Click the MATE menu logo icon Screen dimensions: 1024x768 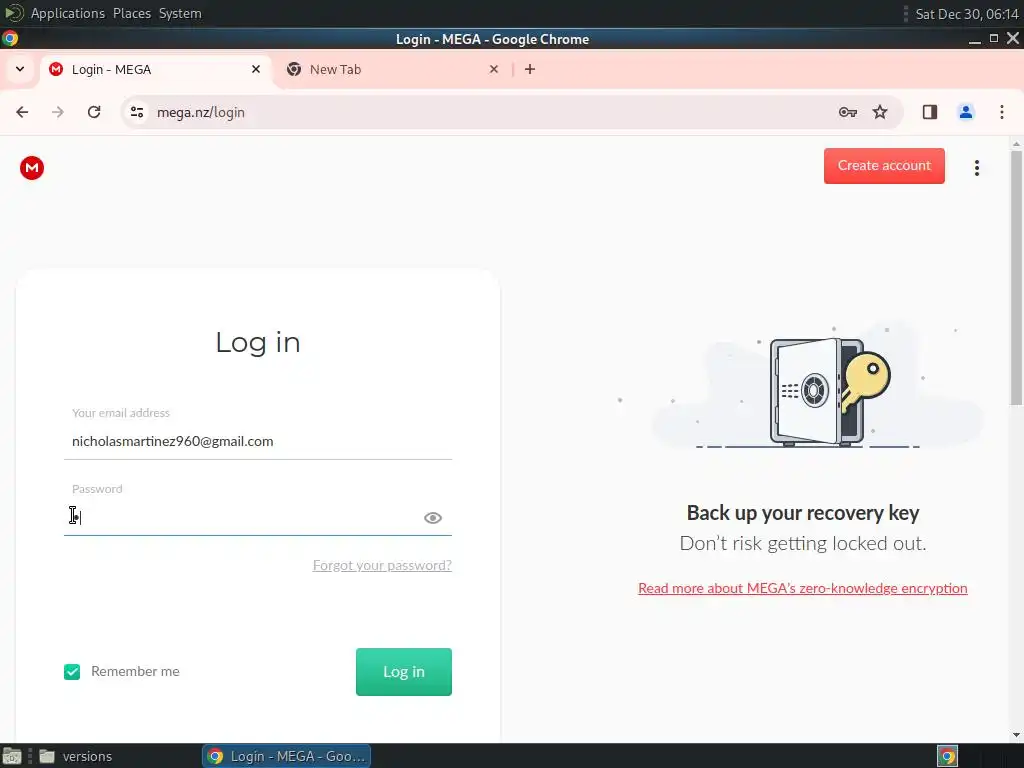(14, 13)
